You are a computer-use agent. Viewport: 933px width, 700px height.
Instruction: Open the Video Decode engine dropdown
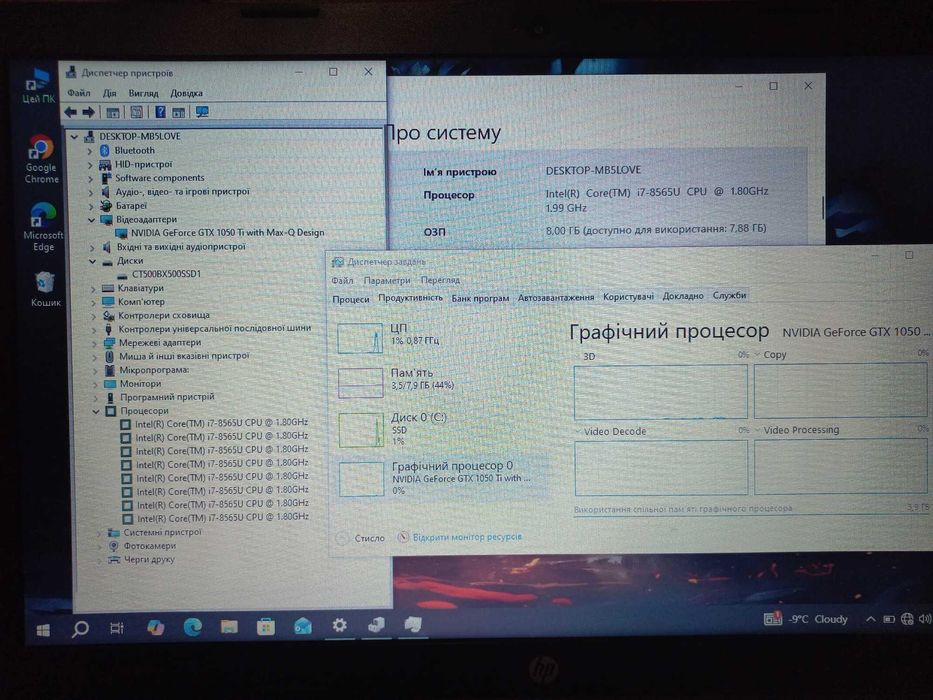(x=578, y=432)
